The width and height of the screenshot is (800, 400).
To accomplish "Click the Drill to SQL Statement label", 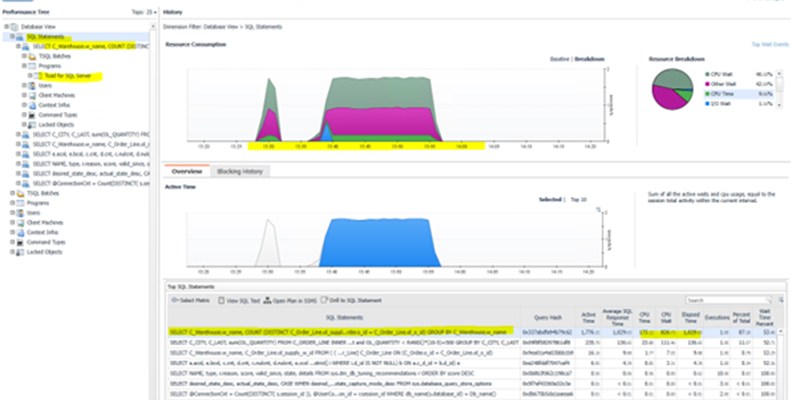I will (356, 301).
